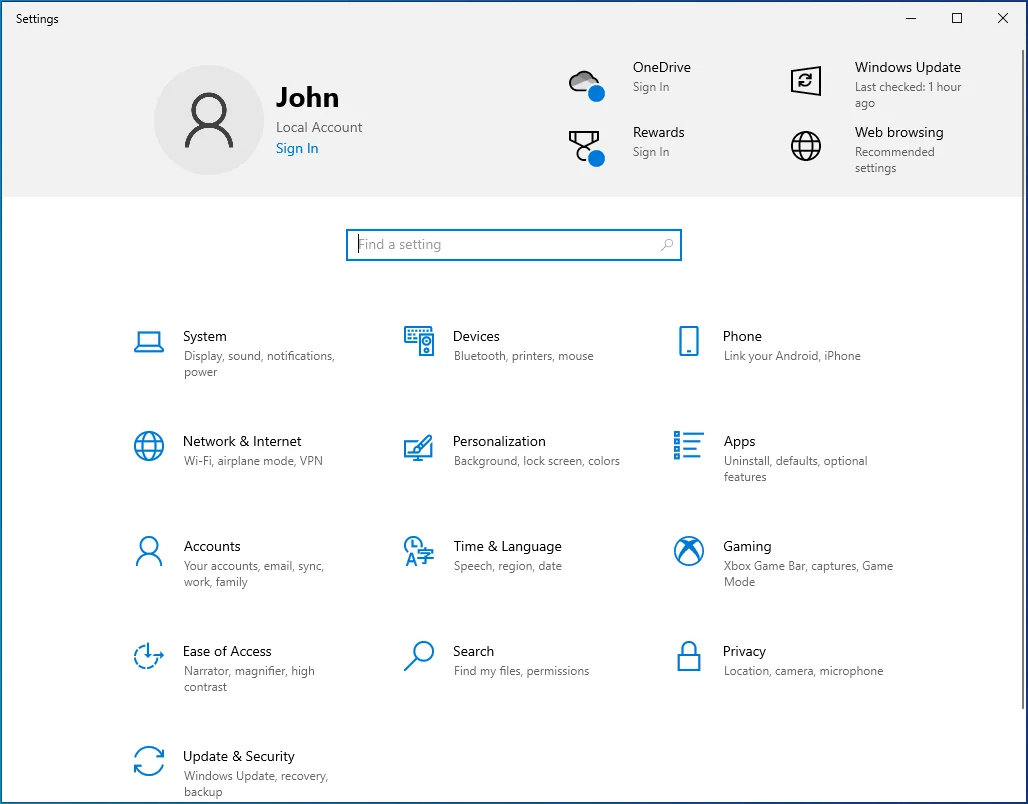Open the System laptop icon
Image resolution: width=1028 pixels, height=804 pixels.
pos(149,342)
